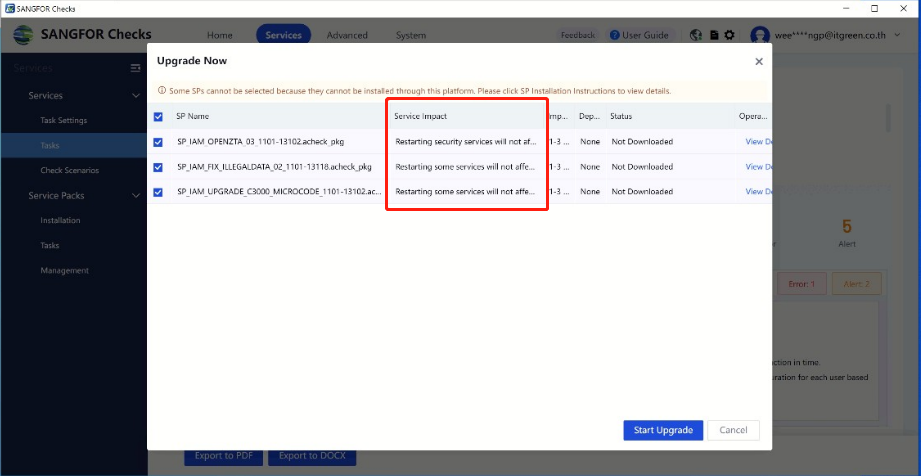Click the SP Name column header
Screen dimensions: 921x476
click(x=192, y=116)
